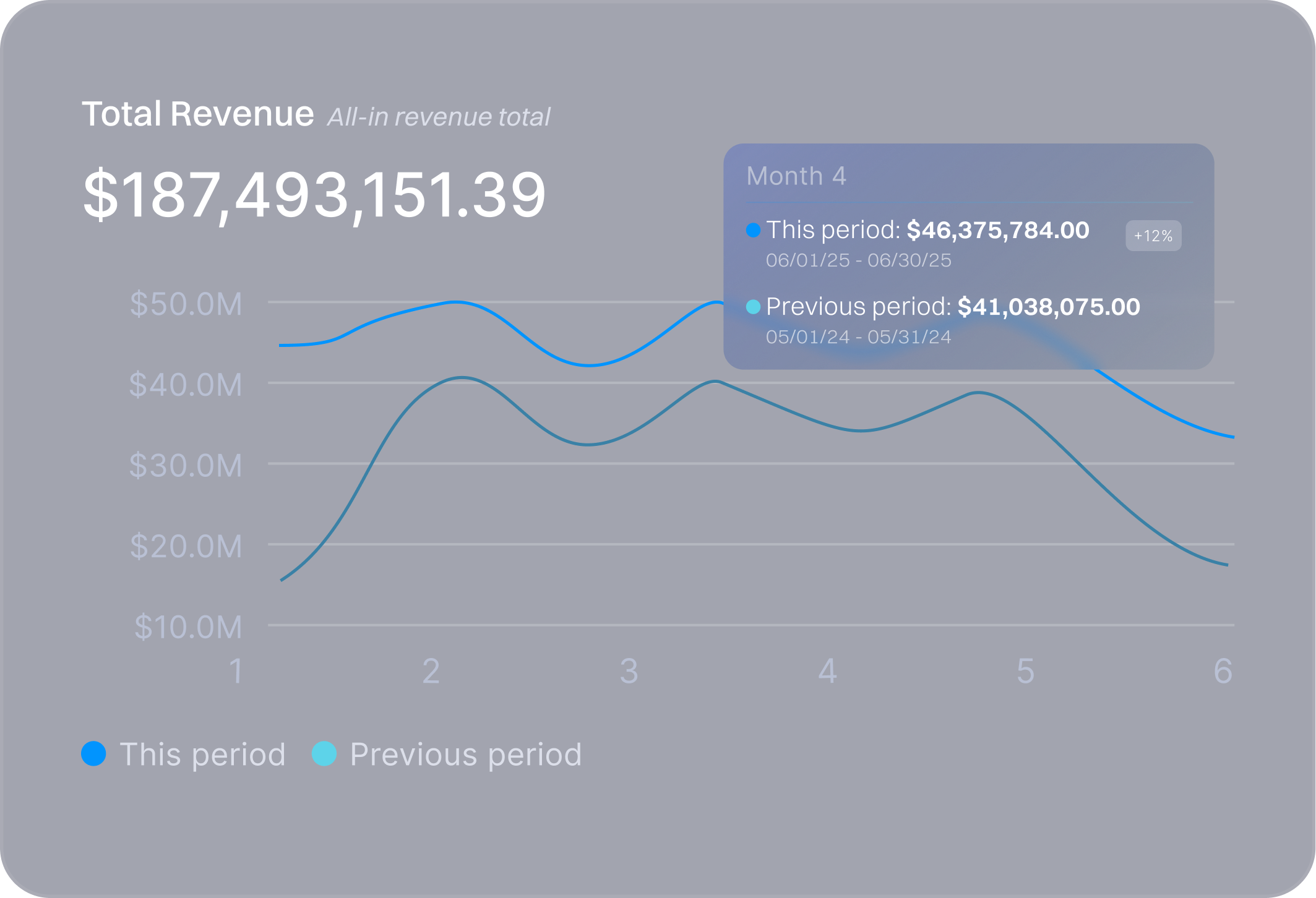This screenshot has width=1316, height=898.
Task: Toggle 'Previous period' series in the legend
Action: click(x=465, y=753)
